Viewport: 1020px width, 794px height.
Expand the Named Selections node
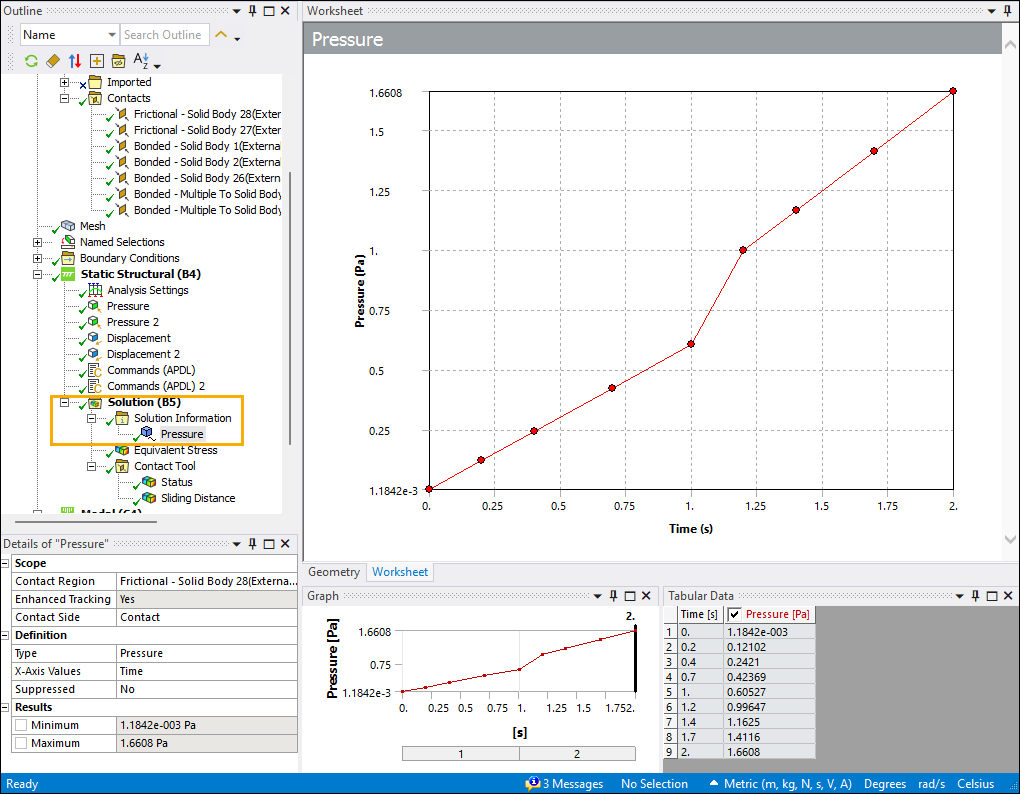tap(38, 242)
